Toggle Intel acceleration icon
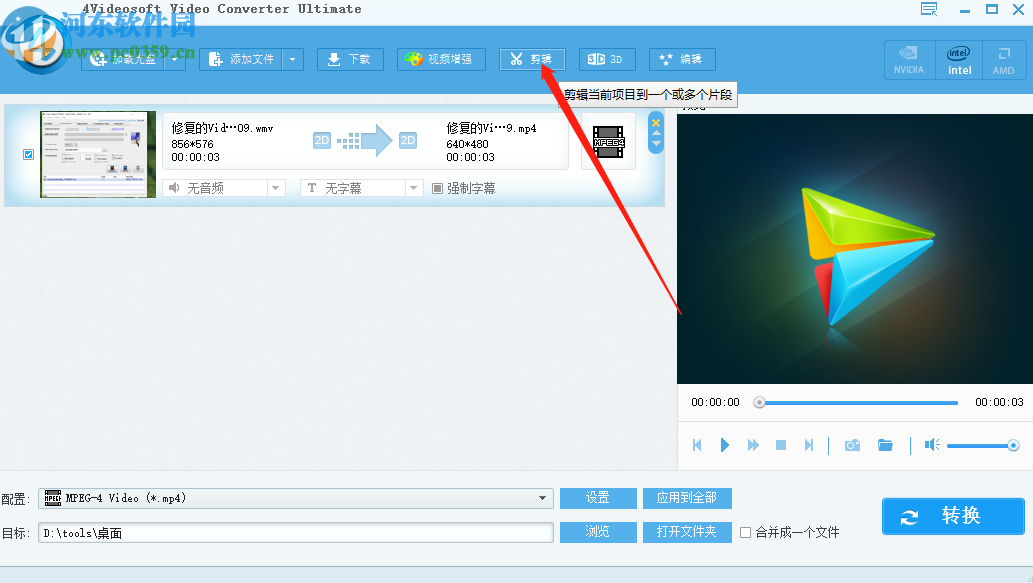1033x583 pixels. coord(959,60)
